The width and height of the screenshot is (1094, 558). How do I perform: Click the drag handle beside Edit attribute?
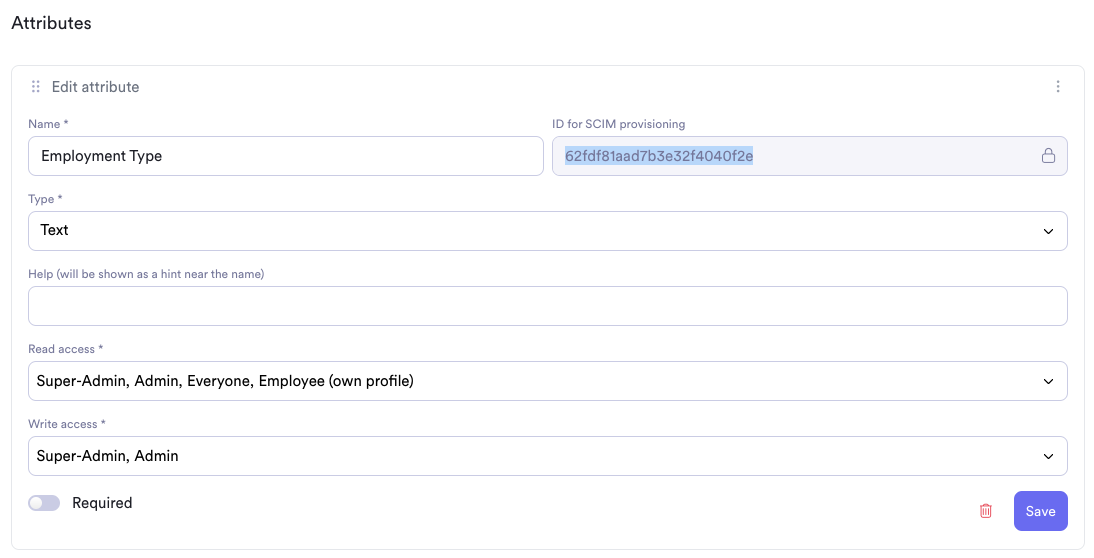(36, 86)
